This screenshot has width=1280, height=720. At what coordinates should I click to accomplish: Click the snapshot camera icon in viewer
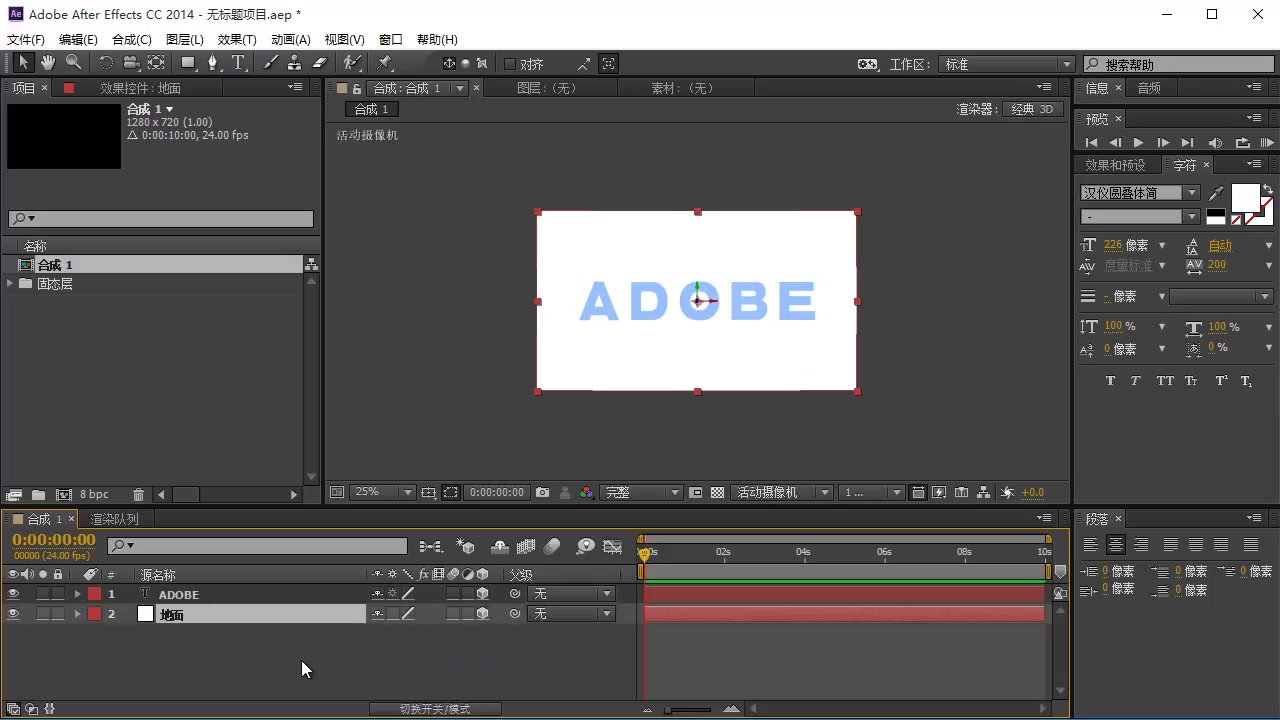click(542, 492)
